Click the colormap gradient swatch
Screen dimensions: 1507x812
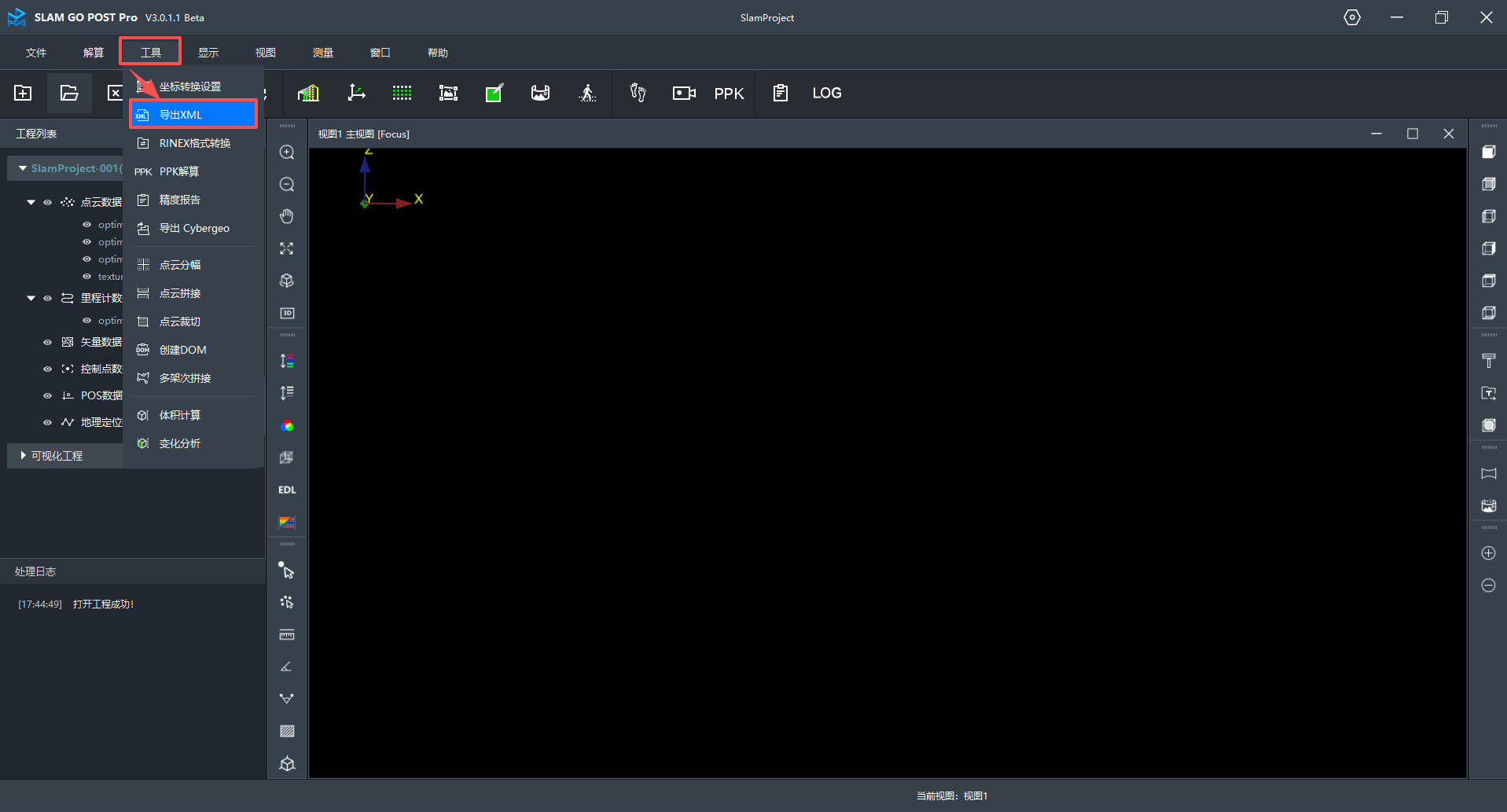287,521
